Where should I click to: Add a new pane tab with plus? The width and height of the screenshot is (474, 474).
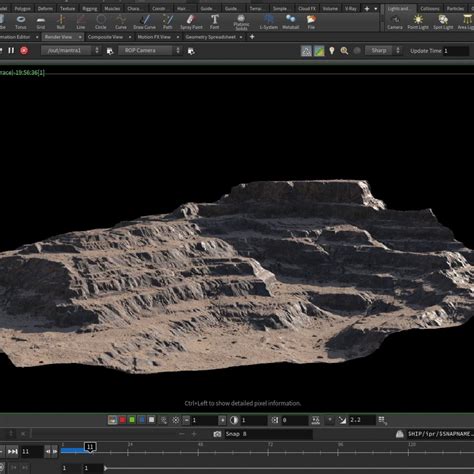[252, 37]
